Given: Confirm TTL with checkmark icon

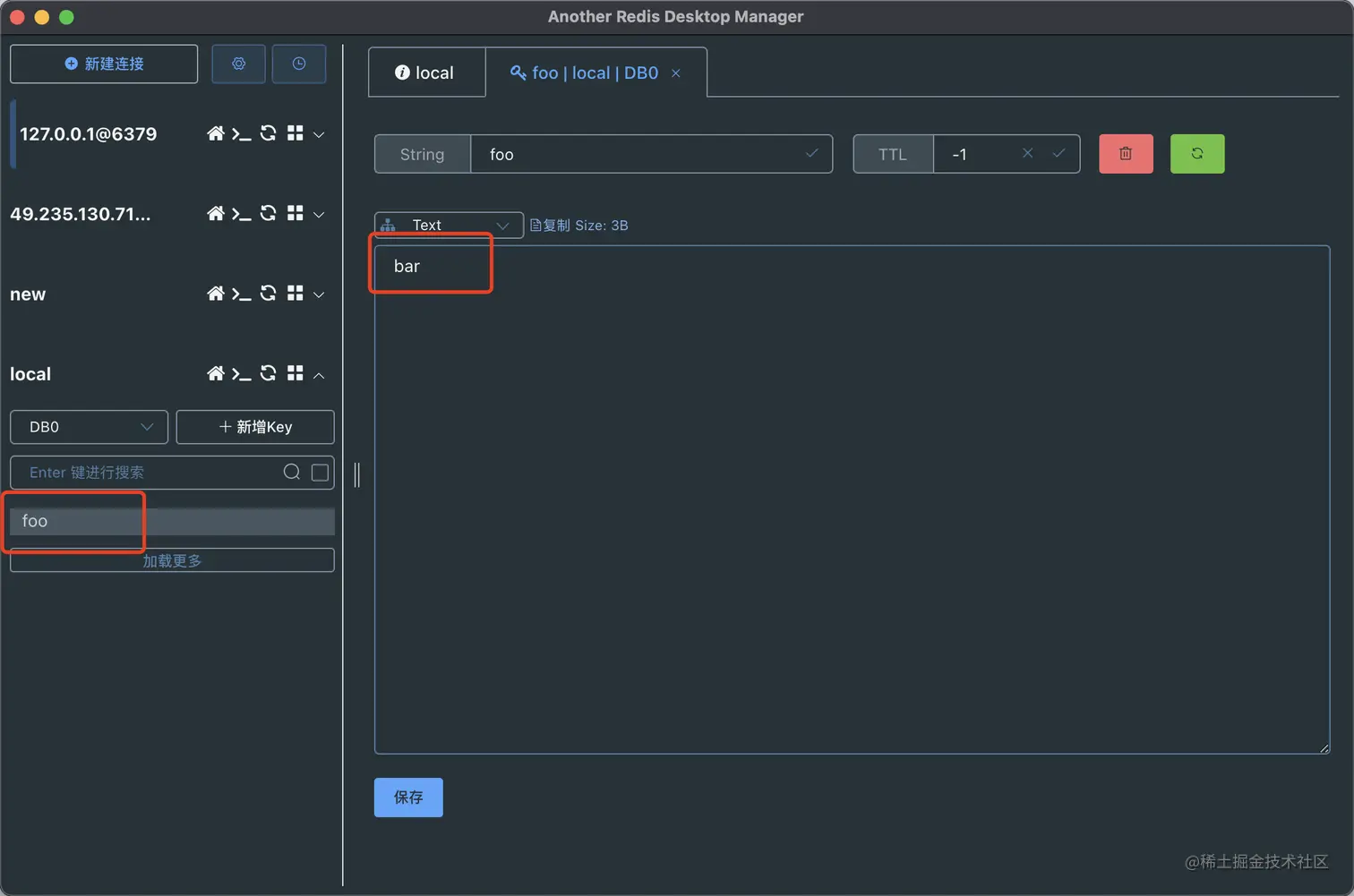Looking at the screenshot, I should tap(1058, 153).
